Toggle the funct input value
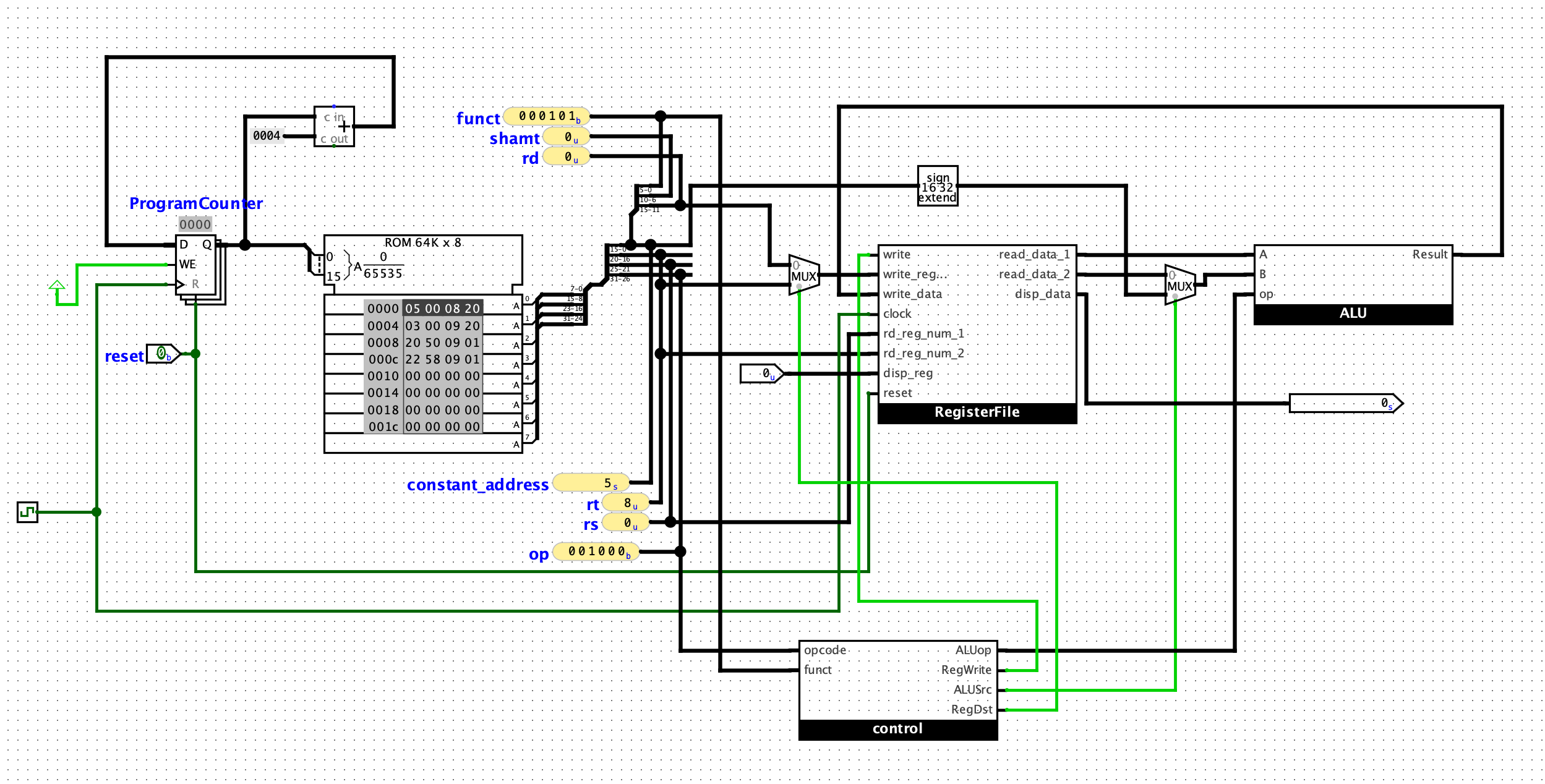Screen dimensions: 1545x784 pos(544,116)
